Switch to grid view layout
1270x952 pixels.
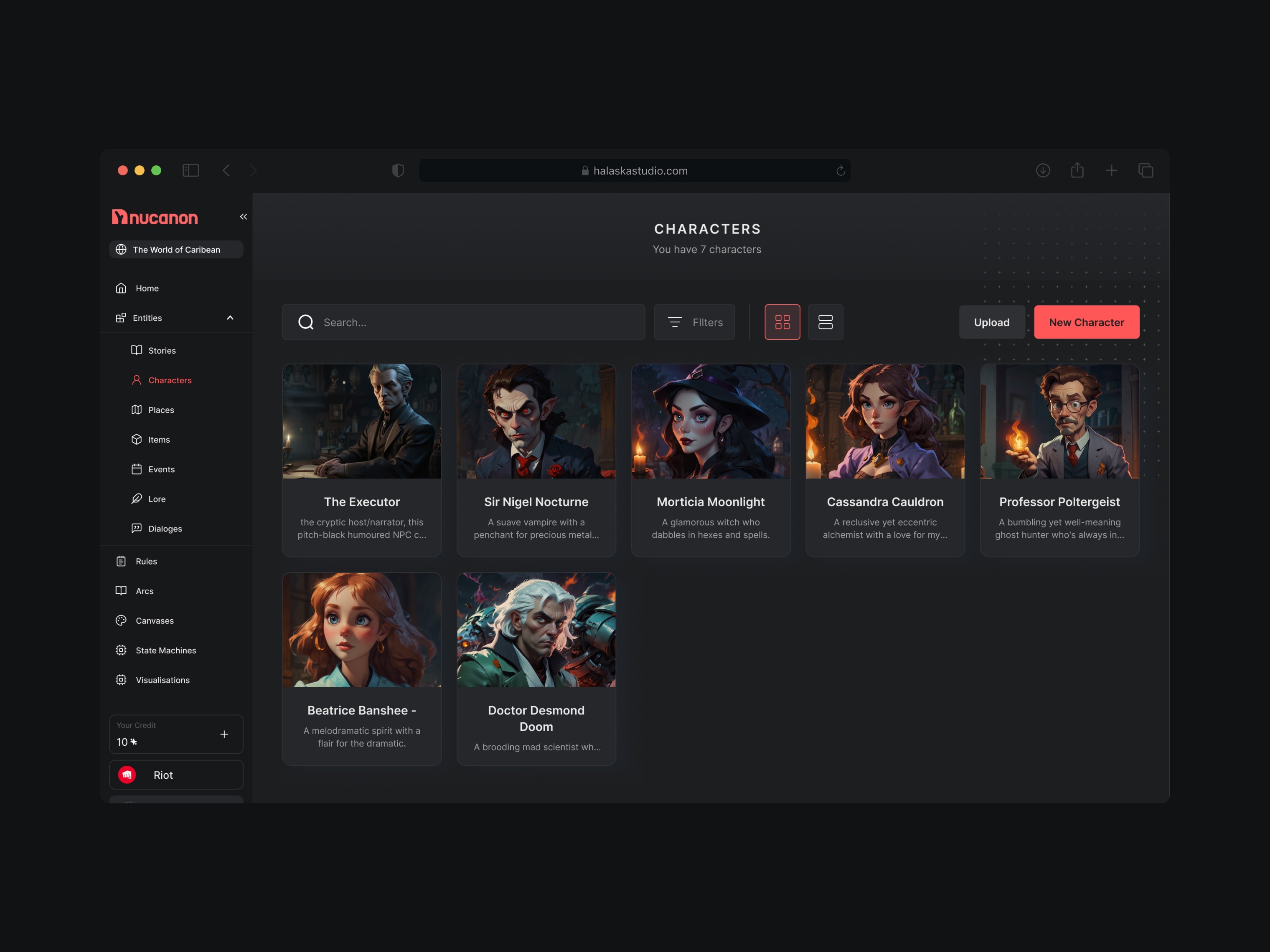pos(782,322)
